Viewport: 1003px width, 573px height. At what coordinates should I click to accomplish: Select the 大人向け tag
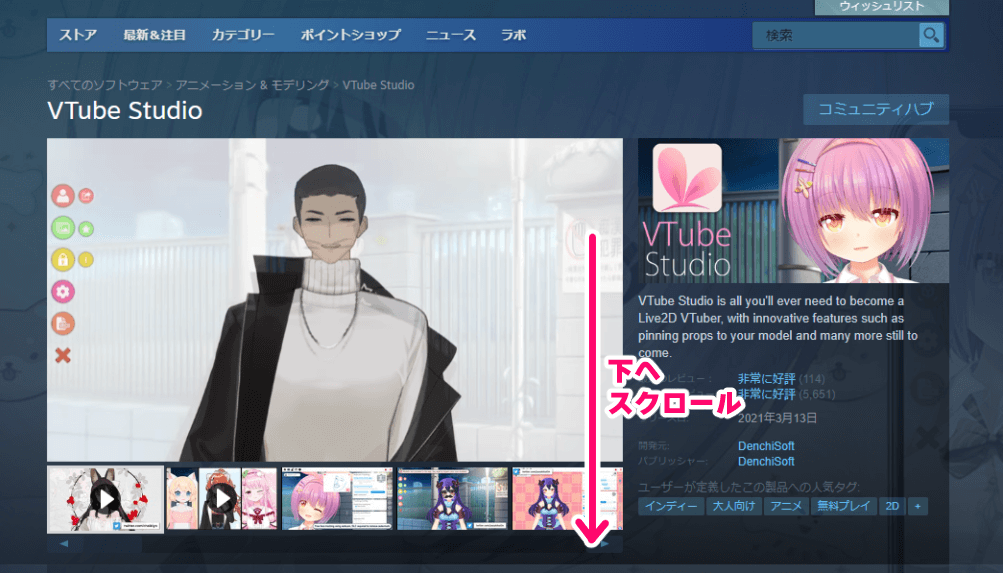[734, 506]
